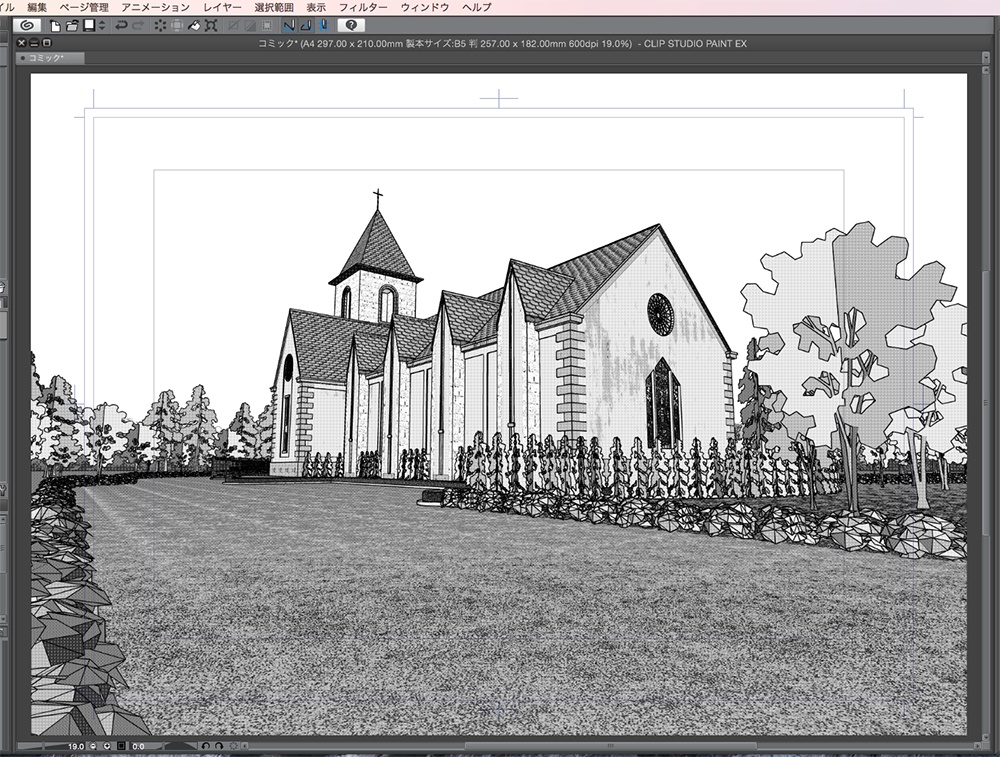Viewport: 1000px width, 757px height.
Task: Toggle snap to ruler
Action: (x=290, y=26)
